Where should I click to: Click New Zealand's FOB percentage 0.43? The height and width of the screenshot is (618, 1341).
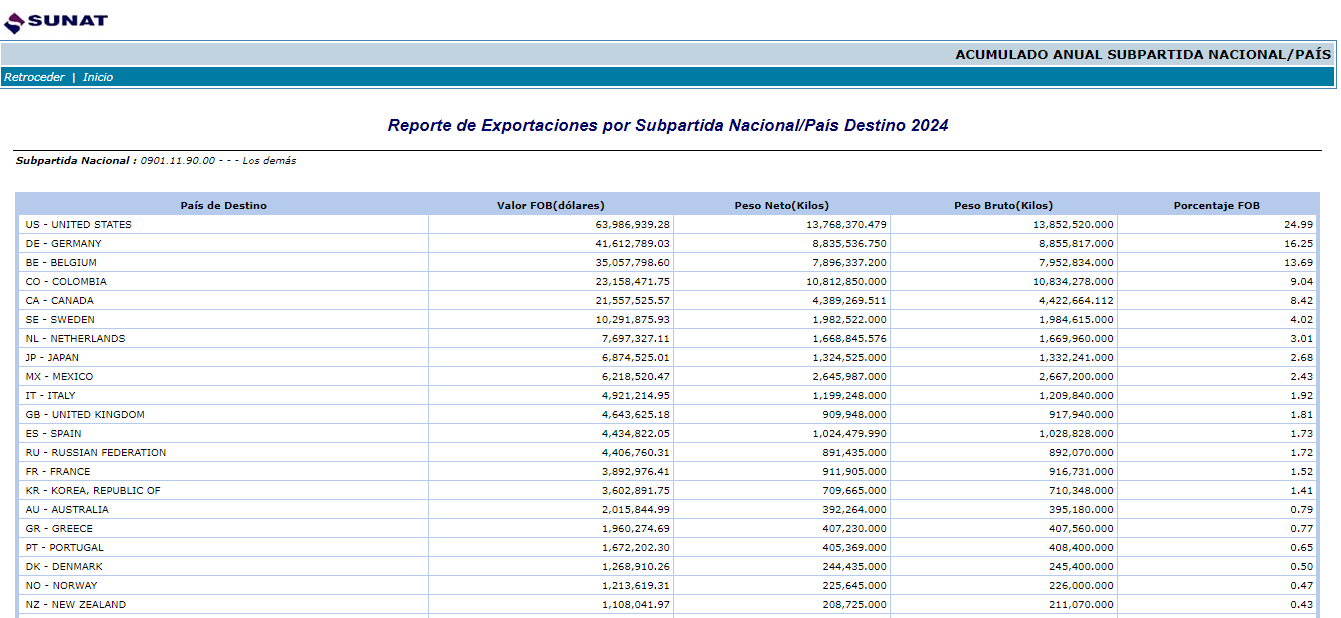1304,605
